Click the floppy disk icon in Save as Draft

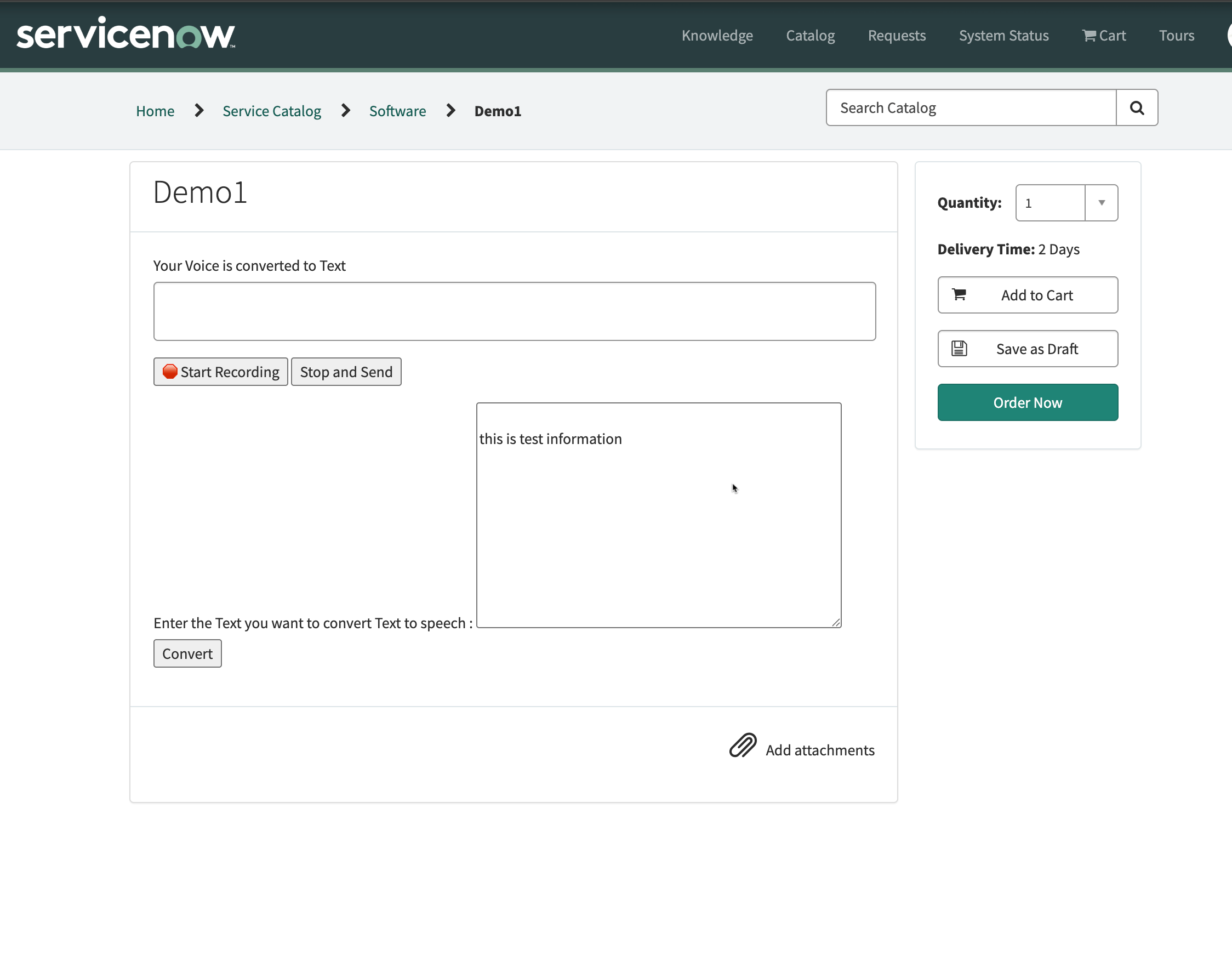tap(959, 349)
